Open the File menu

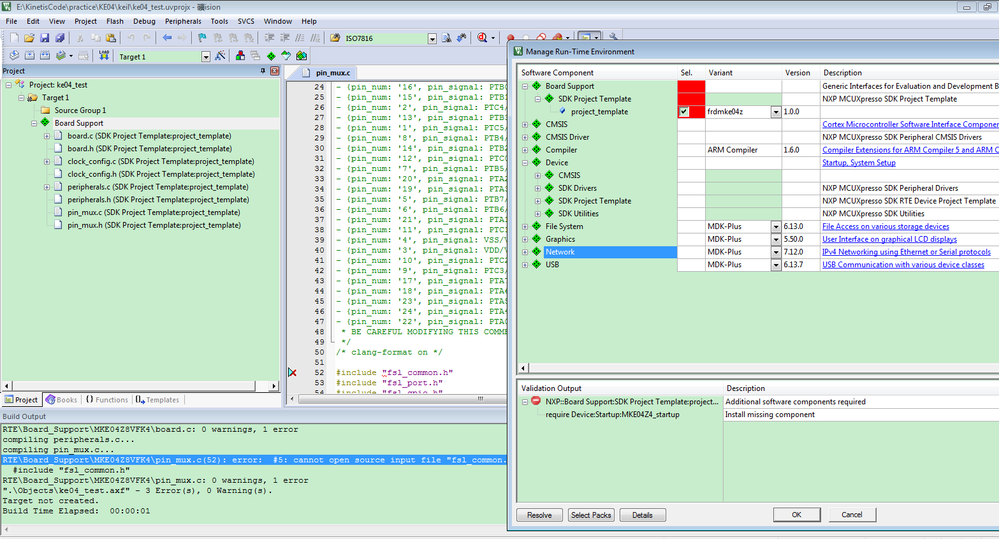[11, 21]
